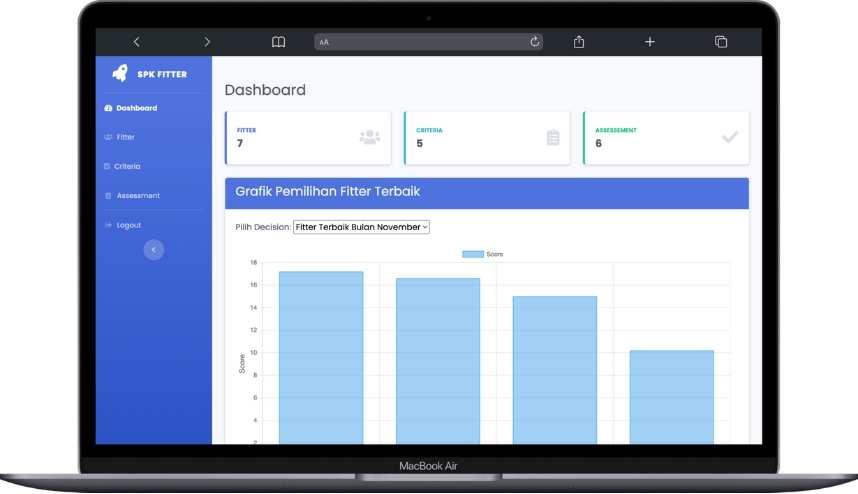Image resolution: width=858 pixels, height=494 pixels.
Task: Open Criteria page from sidebar
Action: [127, 166]
